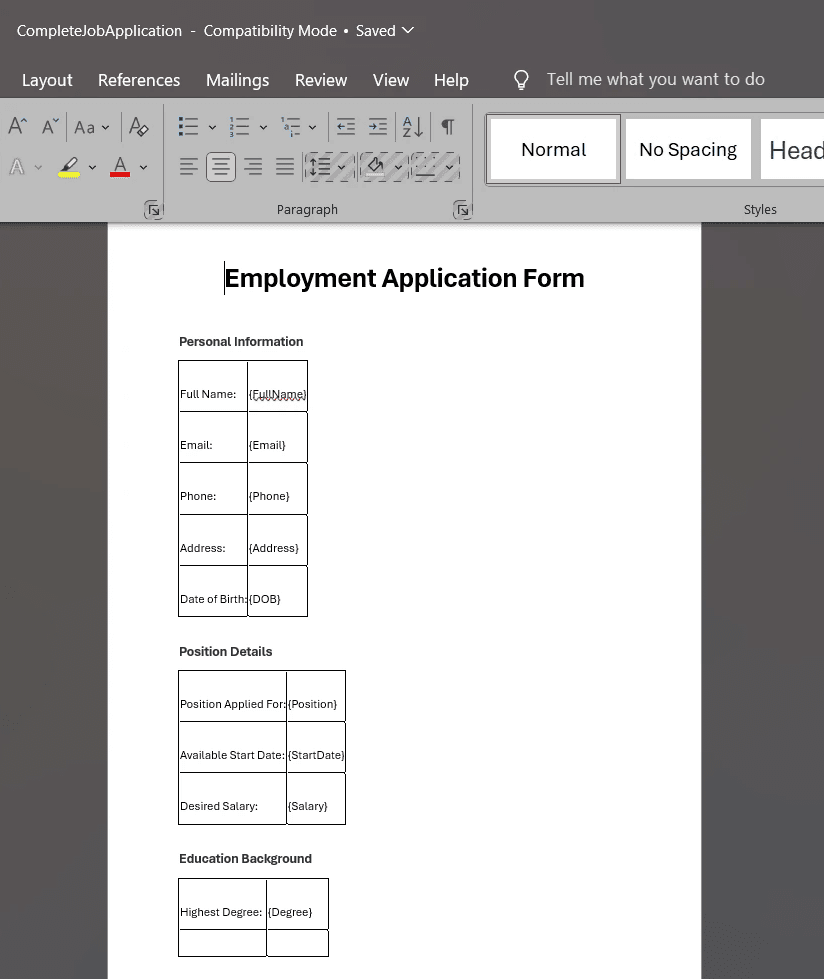This screenshot has height=979, width=824.
Task: Open the Review ribbon tab
Action: 321,80
